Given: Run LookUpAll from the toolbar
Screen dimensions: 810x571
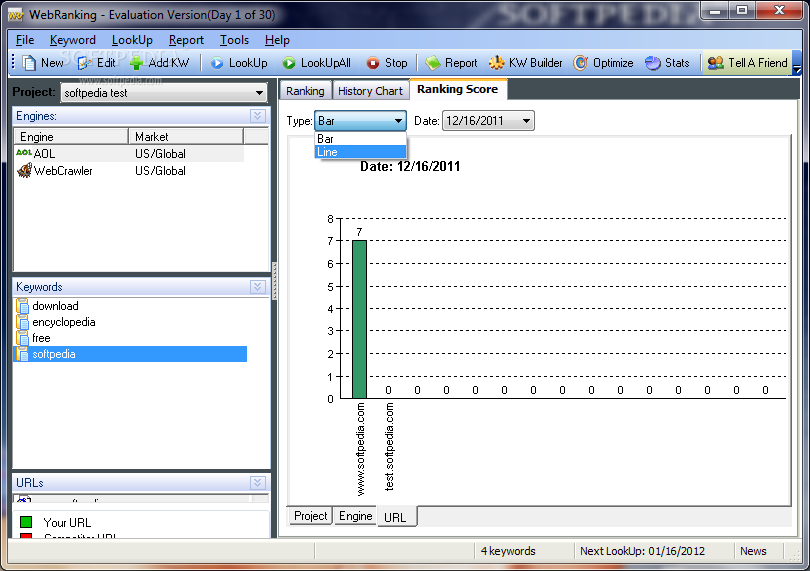Looking at the screenshot, I should pyautogui.click(x=316, y=63).
